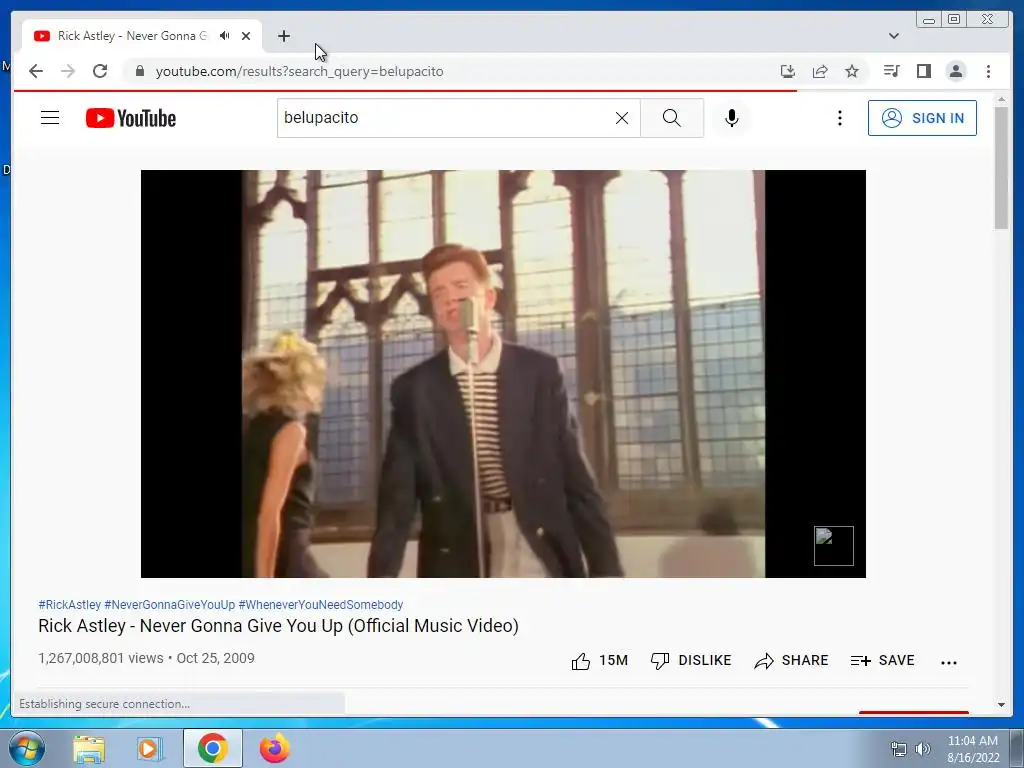1024x768 pixels.
Task: Click the Rick Astley video player
Action: pyautogui.click(x=504, y=374)
